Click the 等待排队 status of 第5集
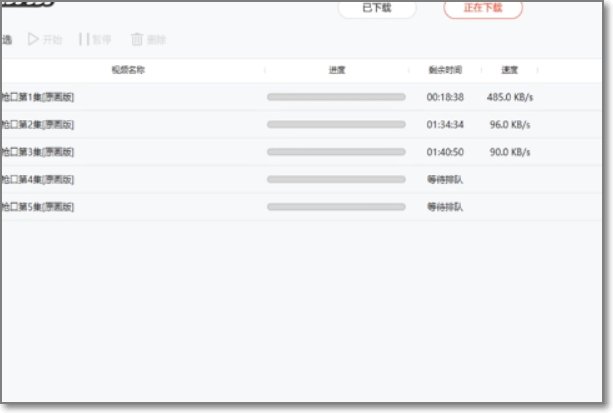This screenshot has height=413, width=613. 445,207
